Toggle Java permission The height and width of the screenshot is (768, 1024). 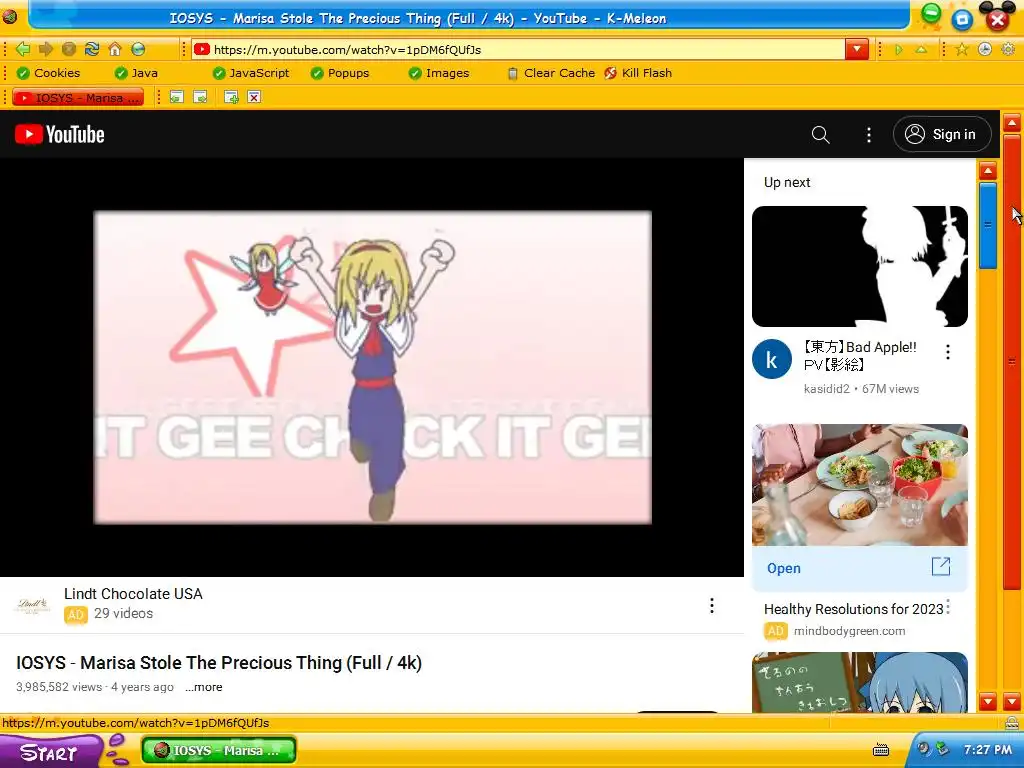click(x=136, y=73)
